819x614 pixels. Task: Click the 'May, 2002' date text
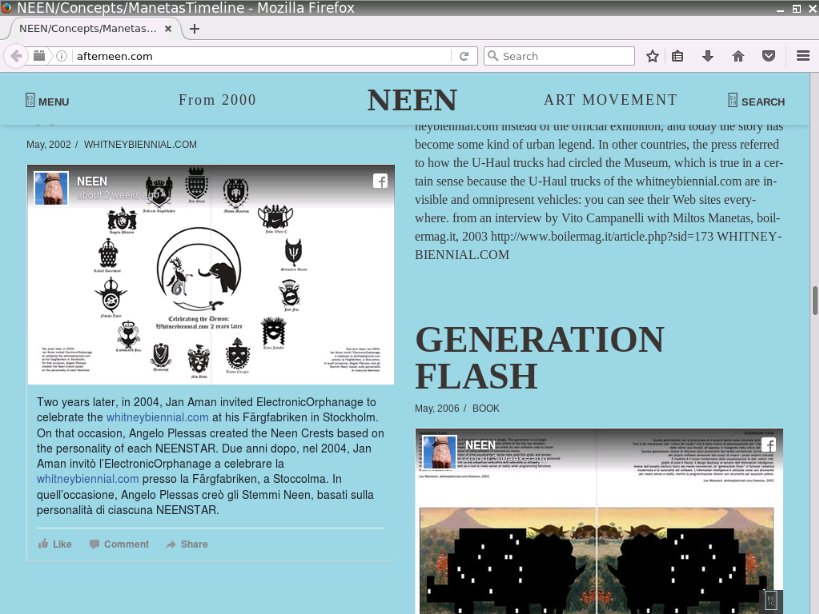[49, 145]
